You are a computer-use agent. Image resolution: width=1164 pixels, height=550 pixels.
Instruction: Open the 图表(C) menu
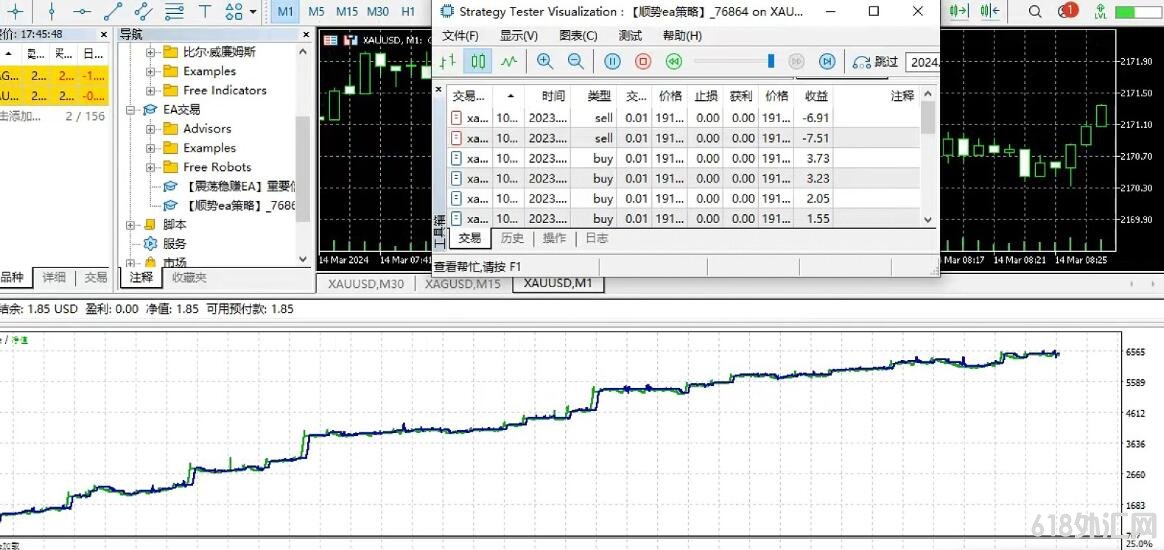(x=577, y=36)
